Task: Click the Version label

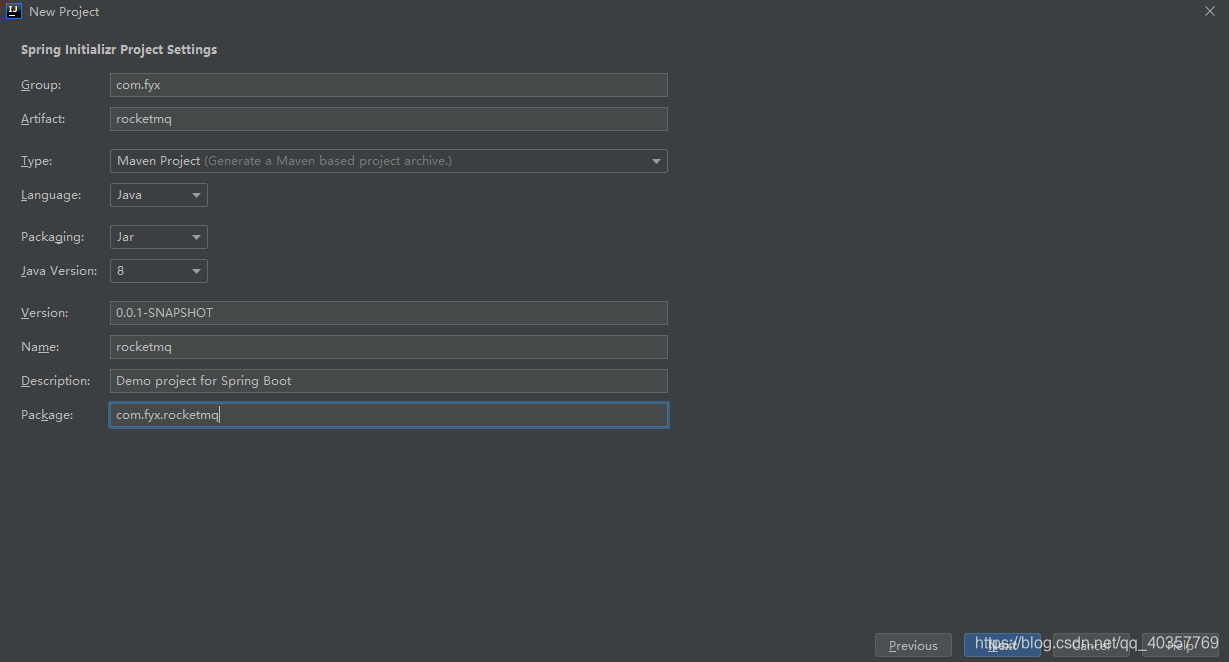Action: pos(45,313)
